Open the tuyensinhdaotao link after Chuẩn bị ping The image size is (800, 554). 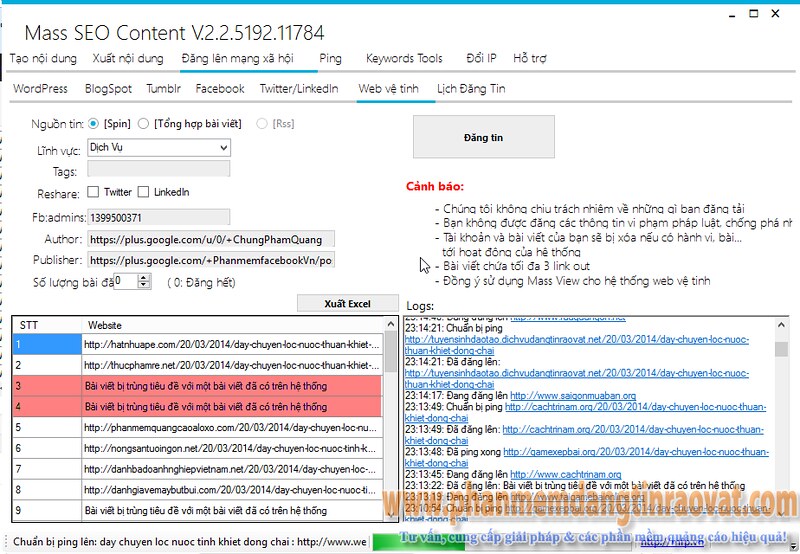point(577,345)
